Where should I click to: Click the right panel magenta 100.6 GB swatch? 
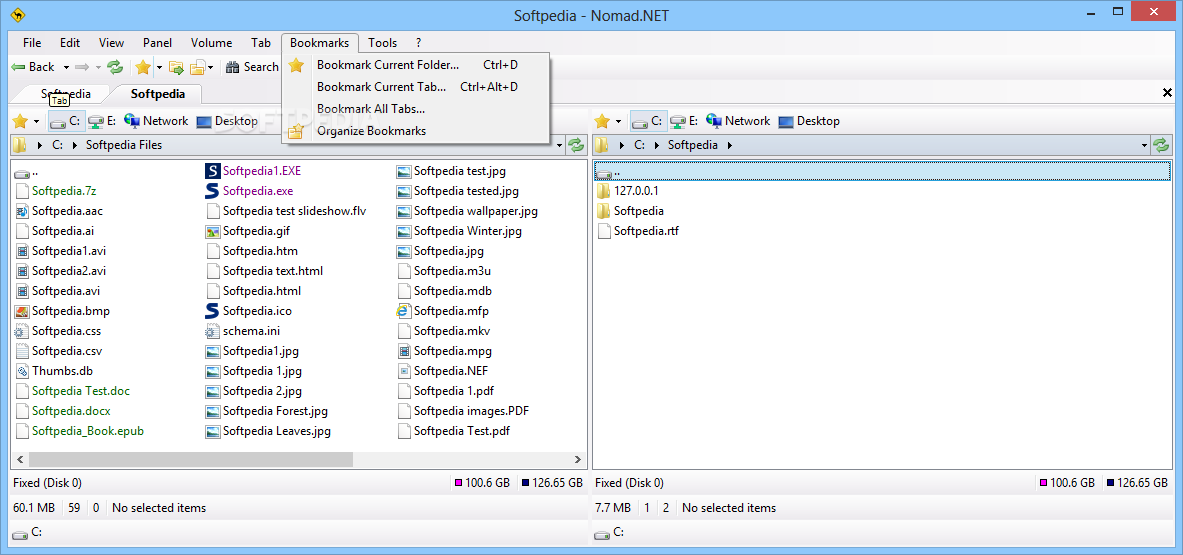click(x=1043, y=483)
